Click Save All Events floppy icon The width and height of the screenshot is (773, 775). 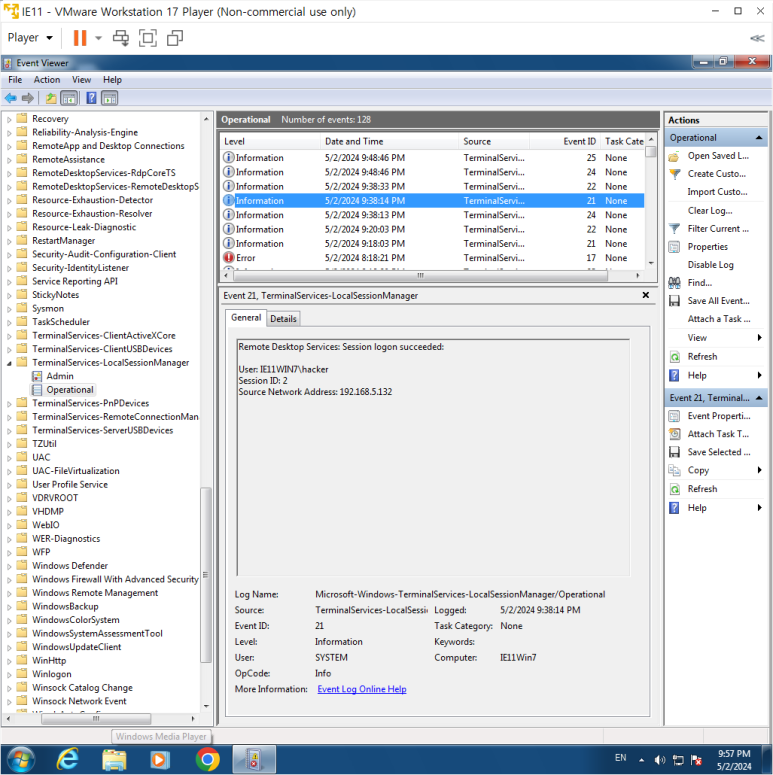tap(674, 301)
